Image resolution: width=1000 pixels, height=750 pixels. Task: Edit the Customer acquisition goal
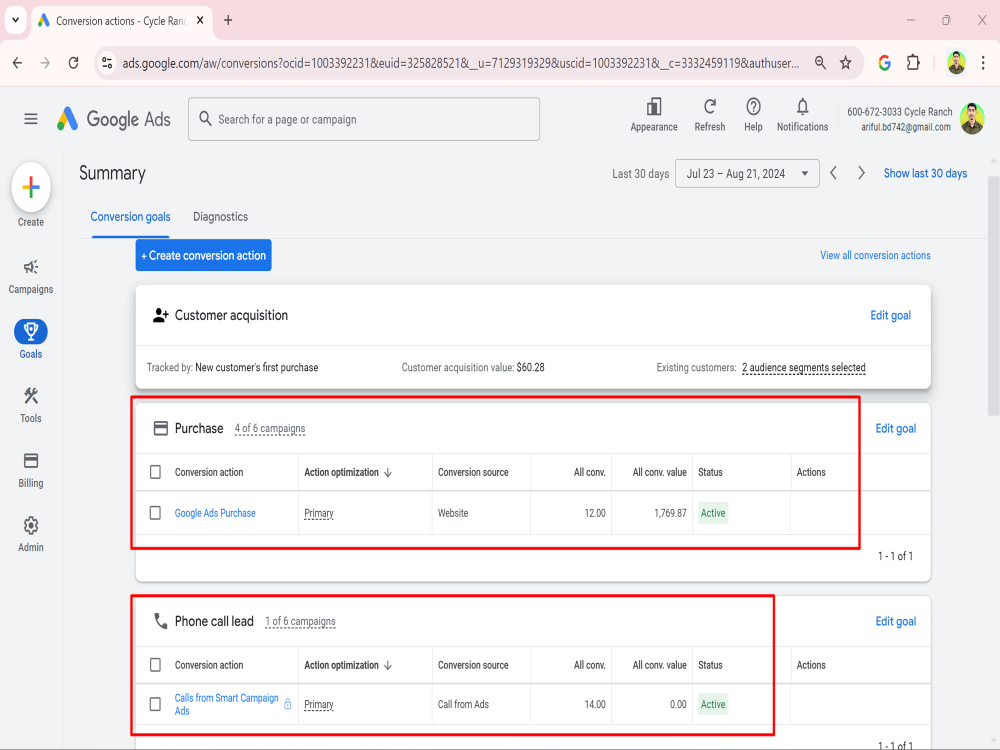pyautogui.click(x=890, y=315)
